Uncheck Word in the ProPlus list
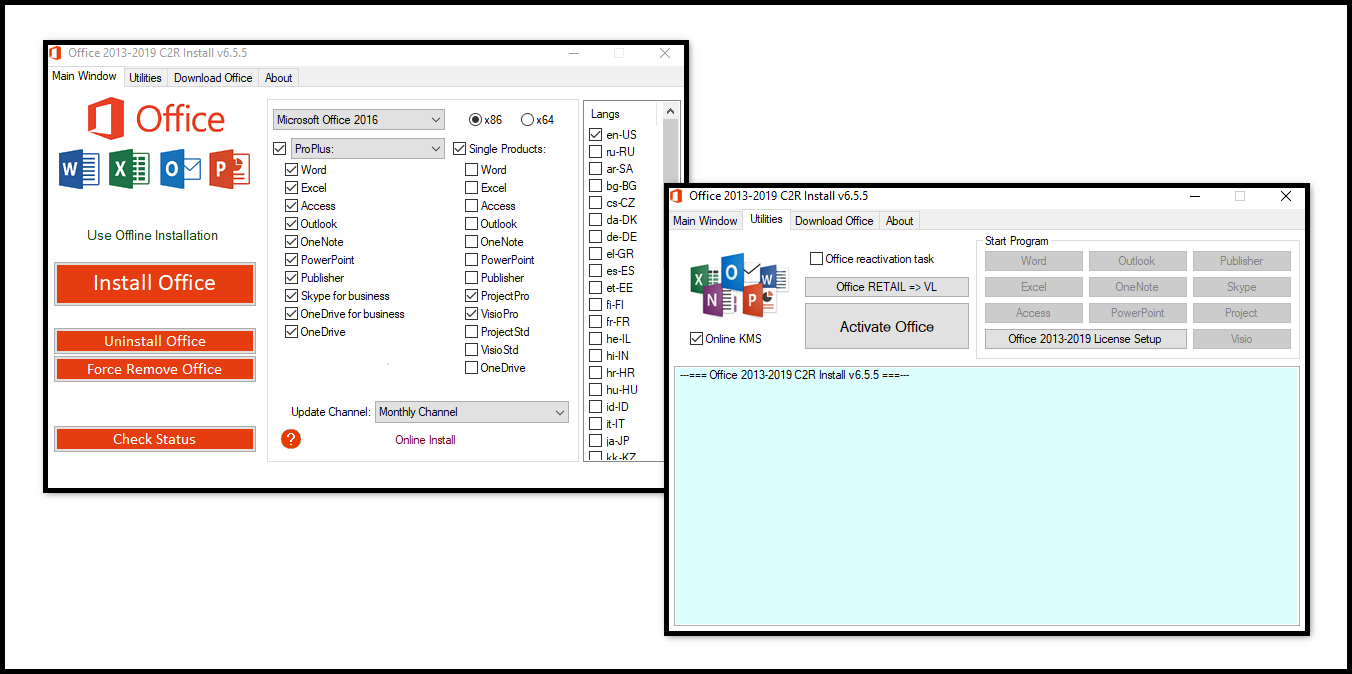 [291, 170]
